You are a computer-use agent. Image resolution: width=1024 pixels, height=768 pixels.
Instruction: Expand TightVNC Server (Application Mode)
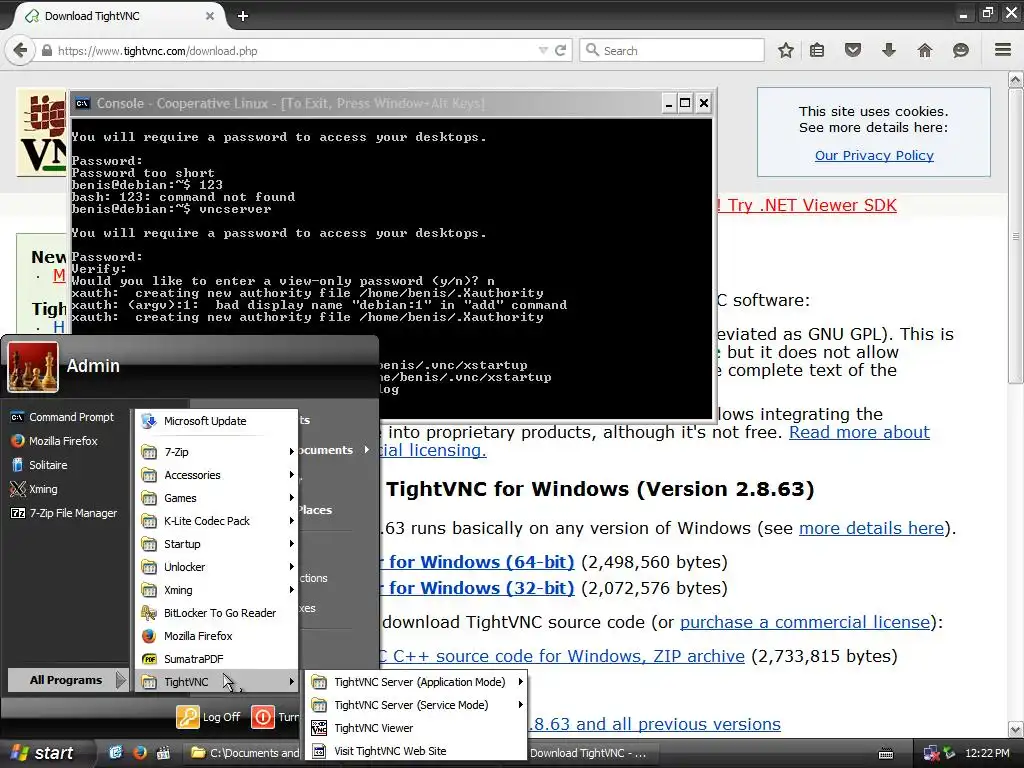(415, 682)
